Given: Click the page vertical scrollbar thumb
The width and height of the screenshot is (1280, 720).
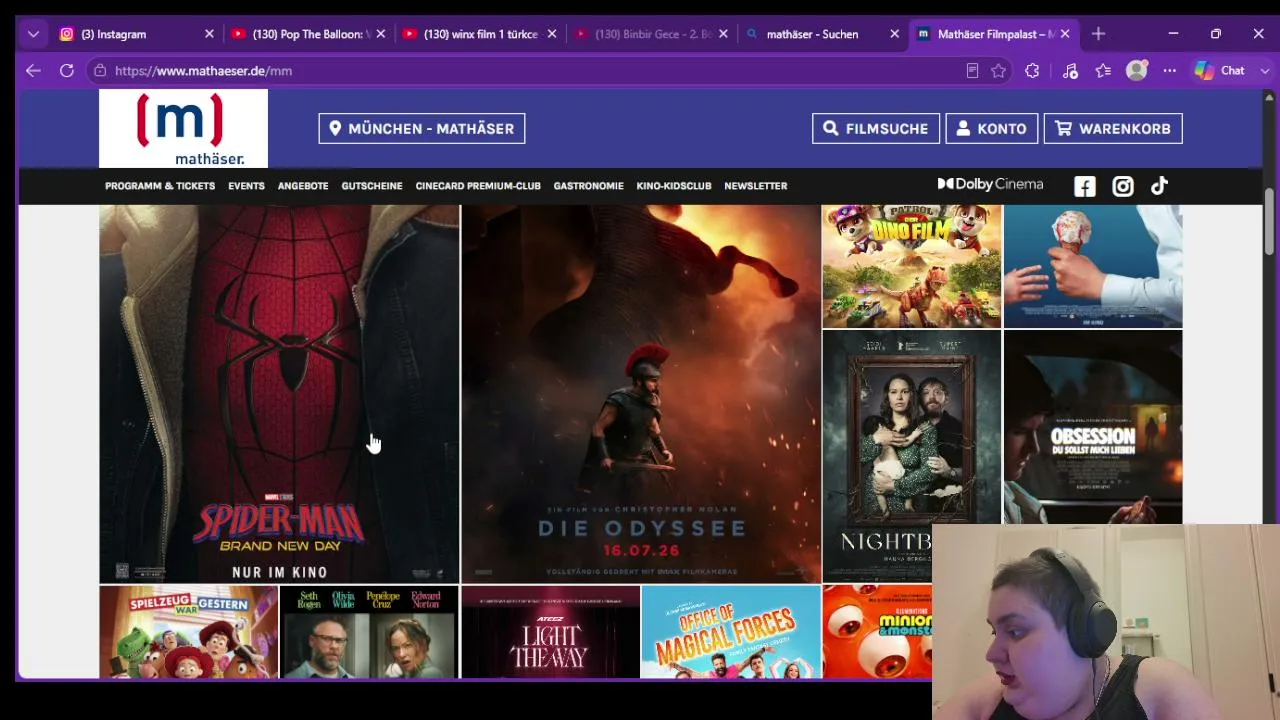Looking at the screenshot, I should pos(1269,221).
